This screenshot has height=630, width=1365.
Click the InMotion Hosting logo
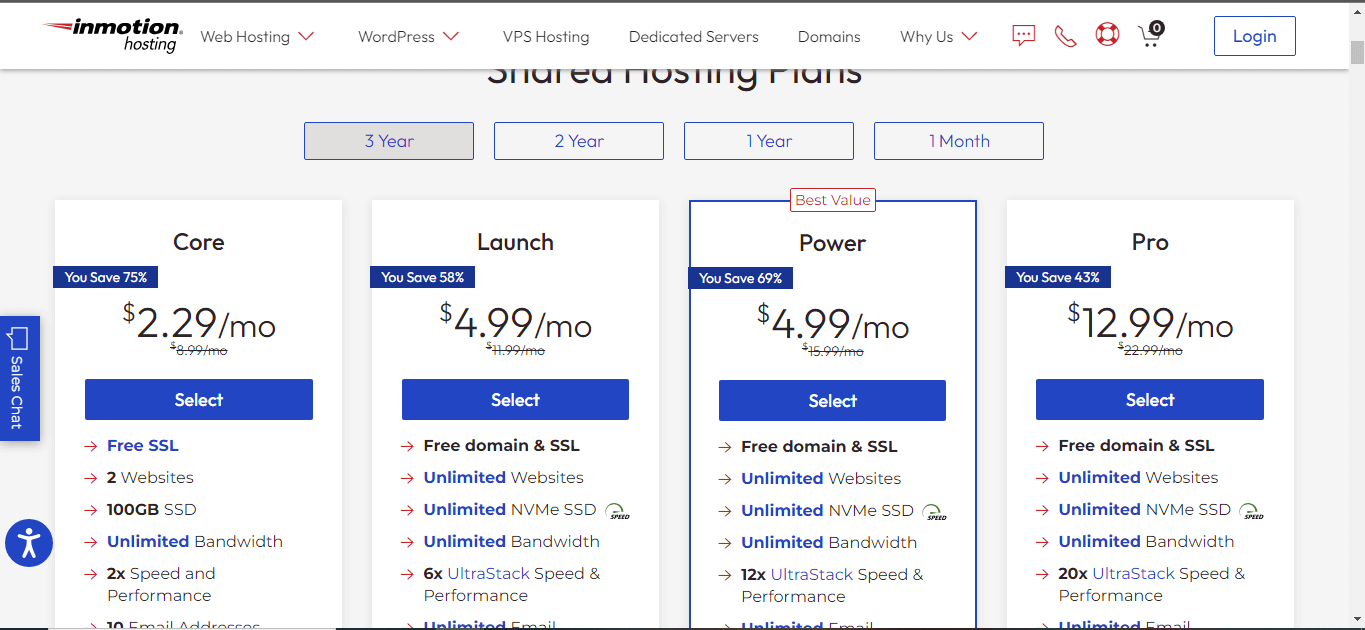[x=110, y=35]
